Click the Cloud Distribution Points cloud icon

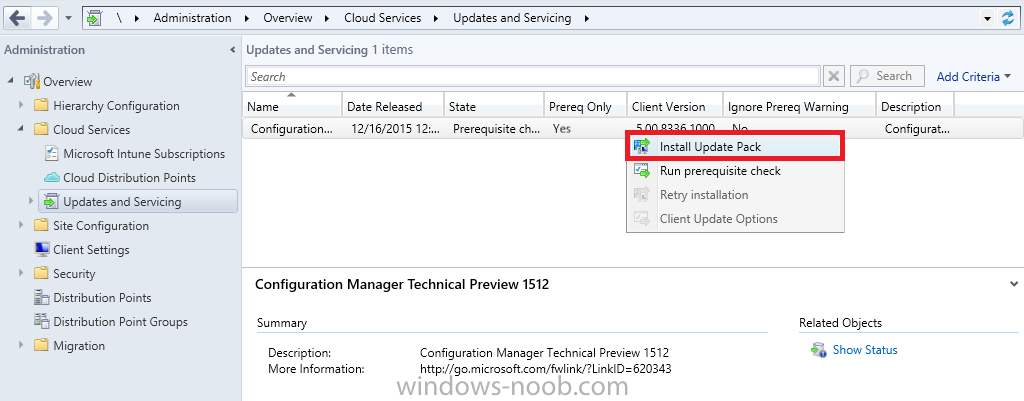52,178
